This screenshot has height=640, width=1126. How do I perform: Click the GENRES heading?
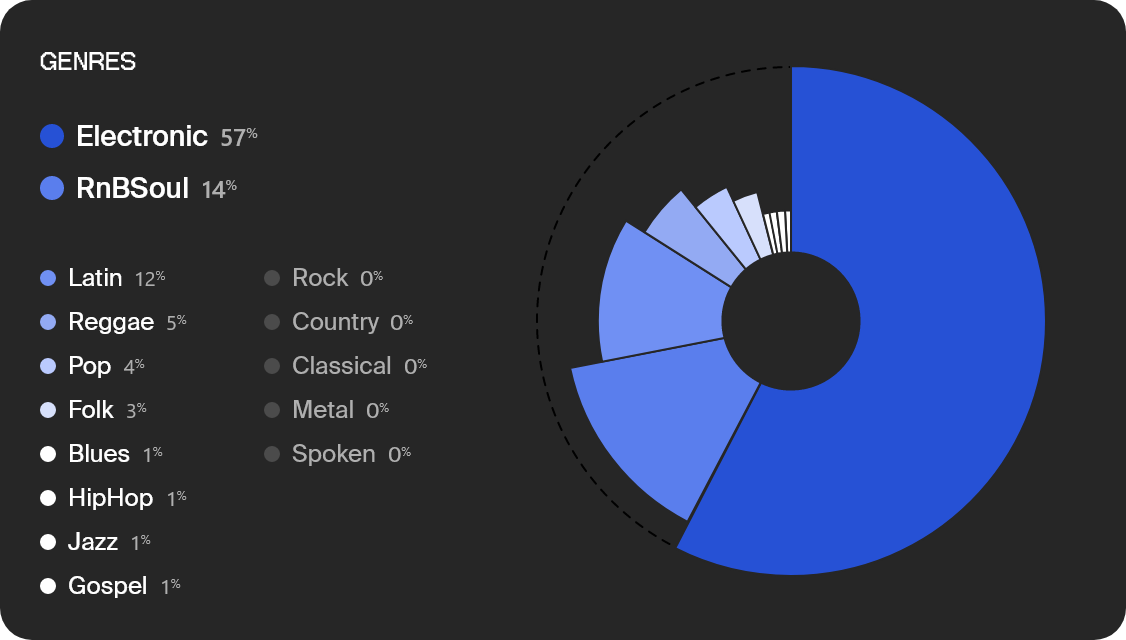[x=88, y=62]
